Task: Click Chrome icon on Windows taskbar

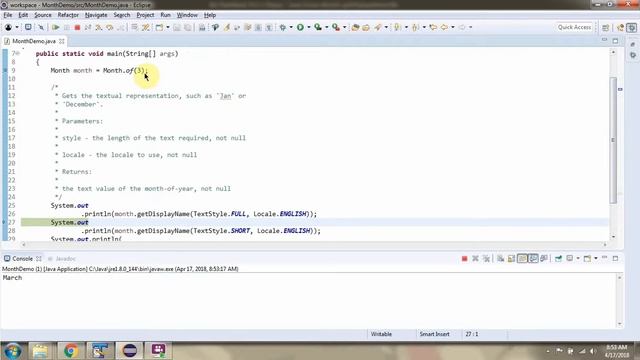Action: pyautogui.click(x=71, y=351)
